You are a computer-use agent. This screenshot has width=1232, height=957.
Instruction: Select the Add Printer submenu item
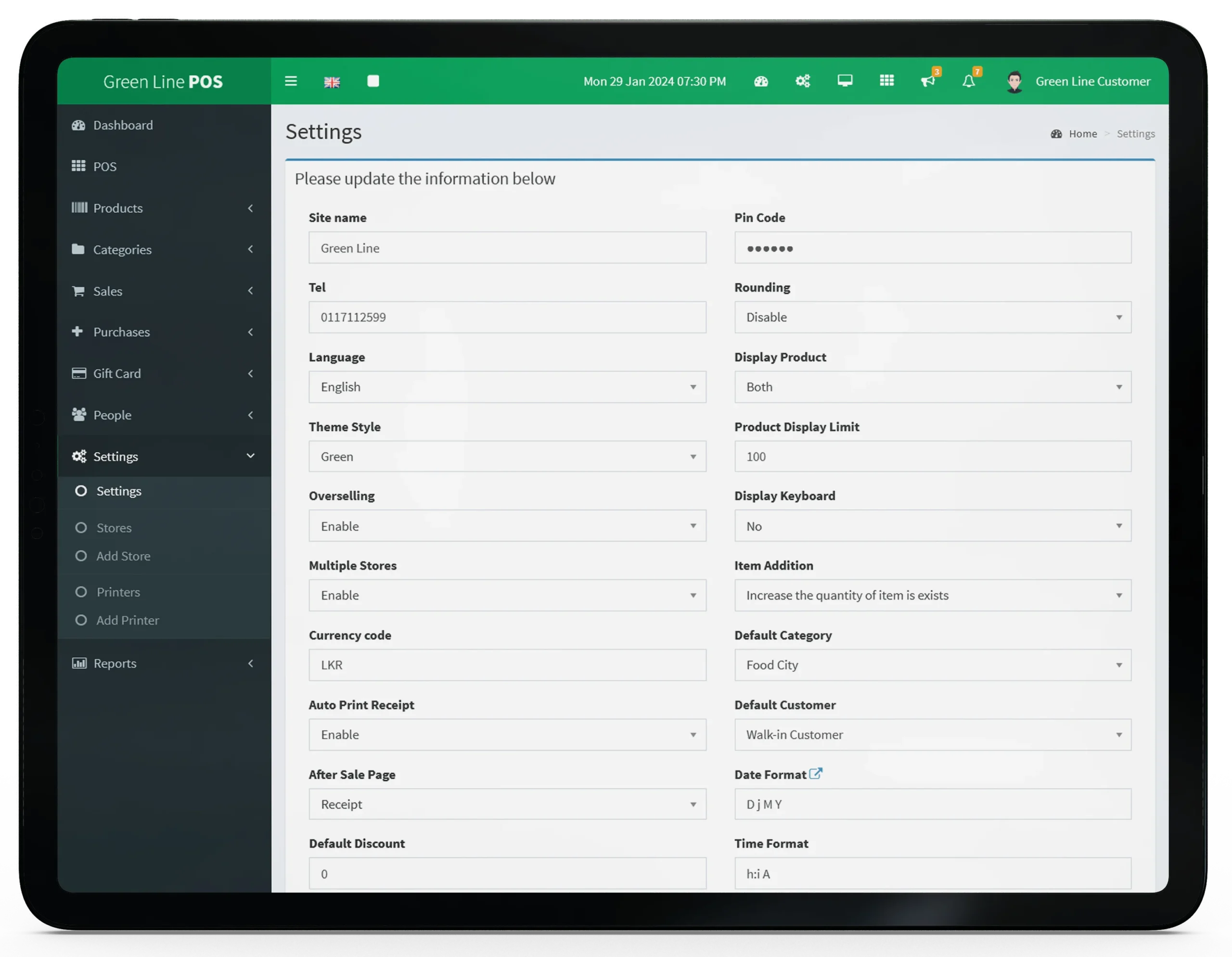click(127, 620)
